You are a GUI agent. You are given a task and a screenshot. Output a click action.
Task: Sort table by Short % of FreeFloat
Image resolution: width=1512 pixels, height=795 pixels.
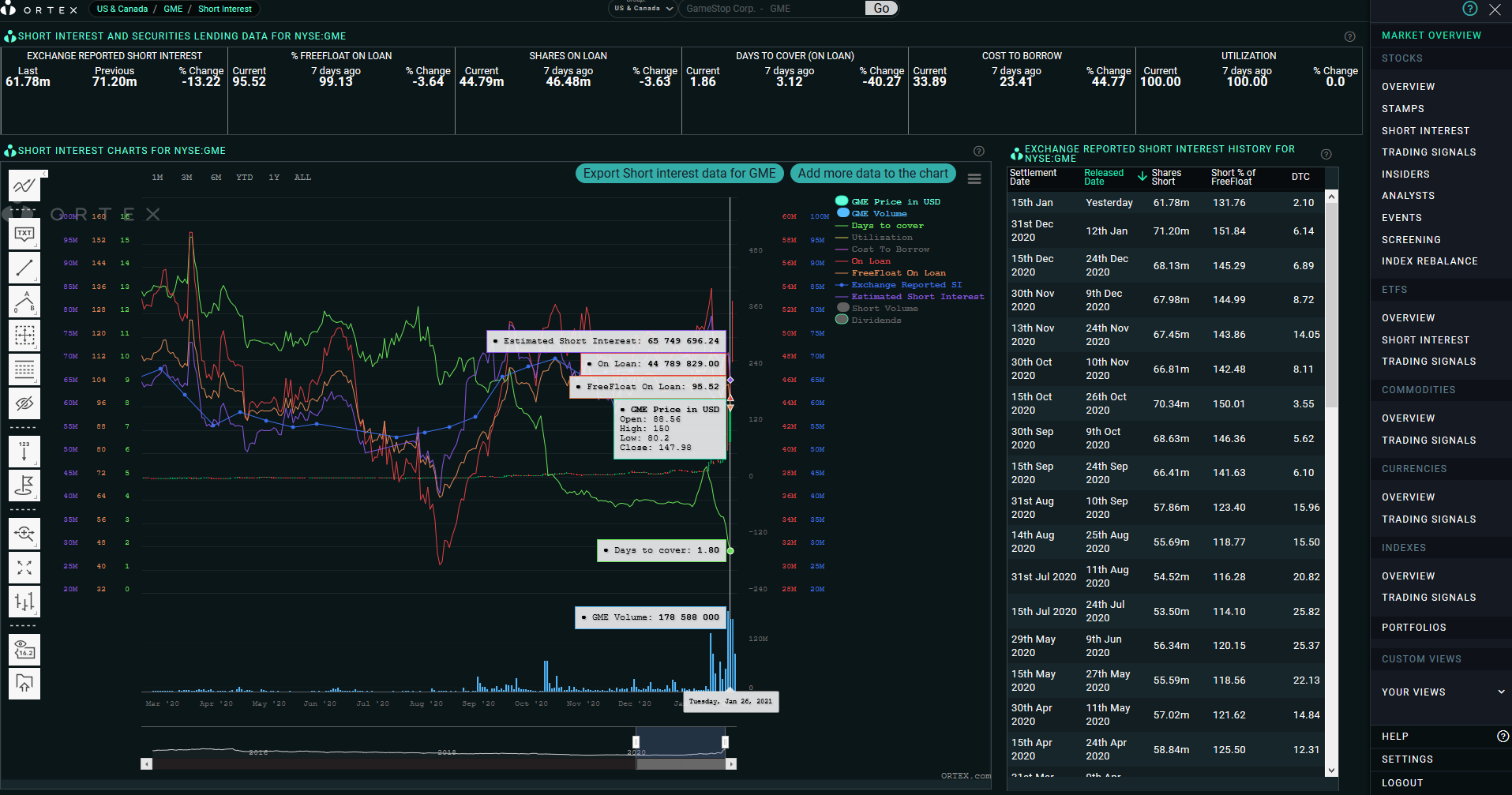[1233, 177]
